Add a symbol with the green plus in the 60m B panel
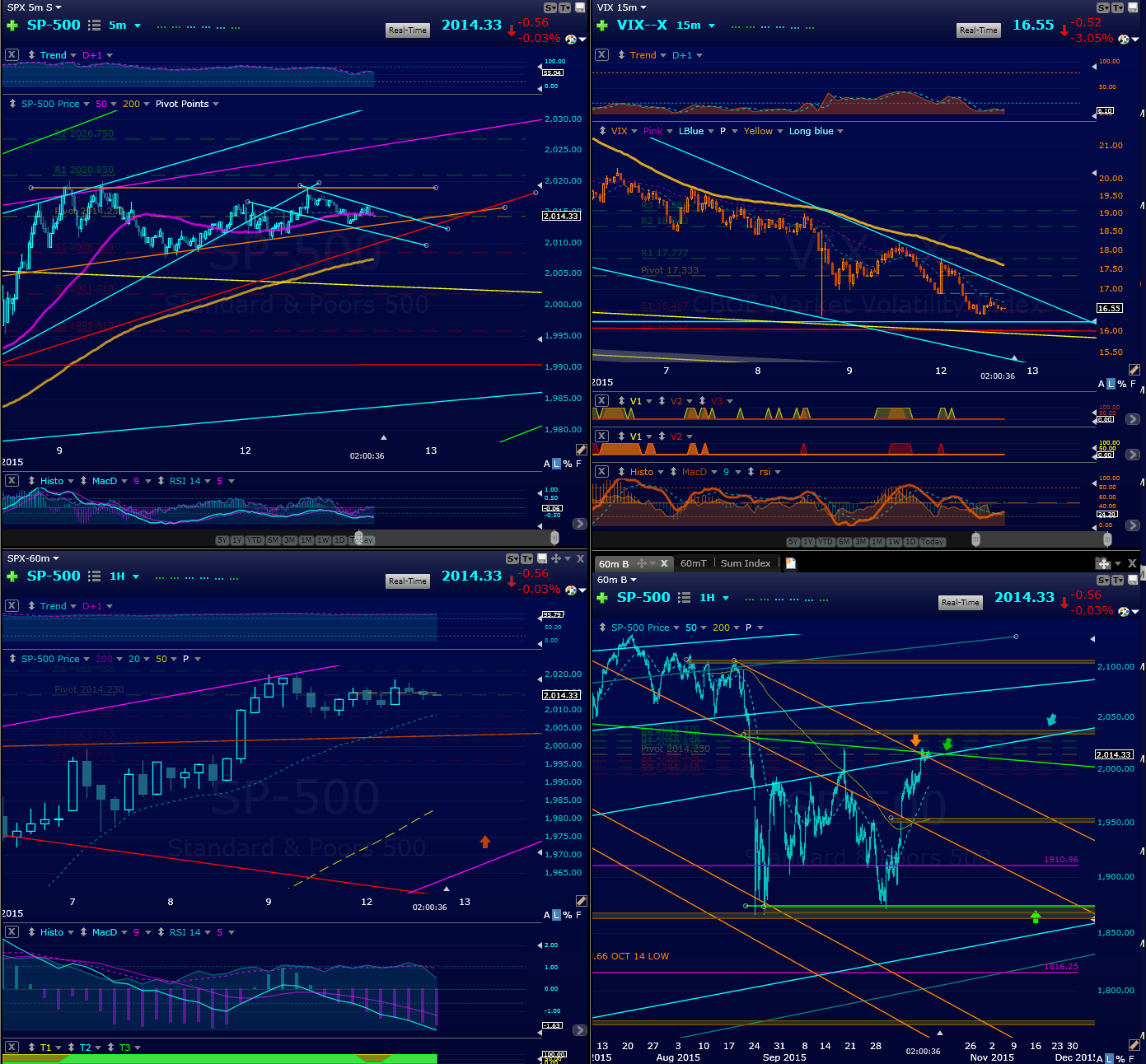The height and width of the screenshot is (1064, 1146). (602, 598)
